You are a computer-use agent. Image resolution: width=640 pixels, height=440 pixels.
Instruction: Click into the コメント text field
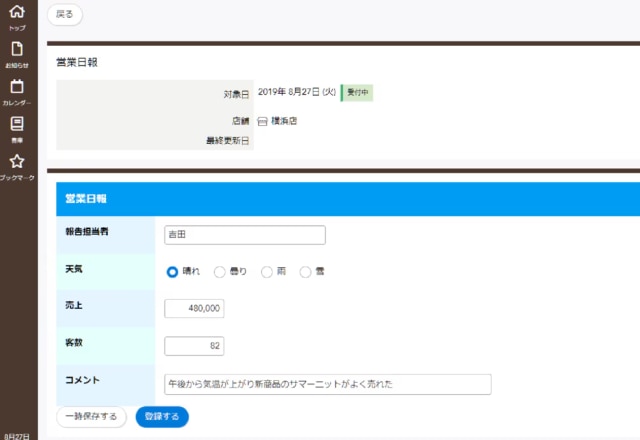(x=327, y=384)
